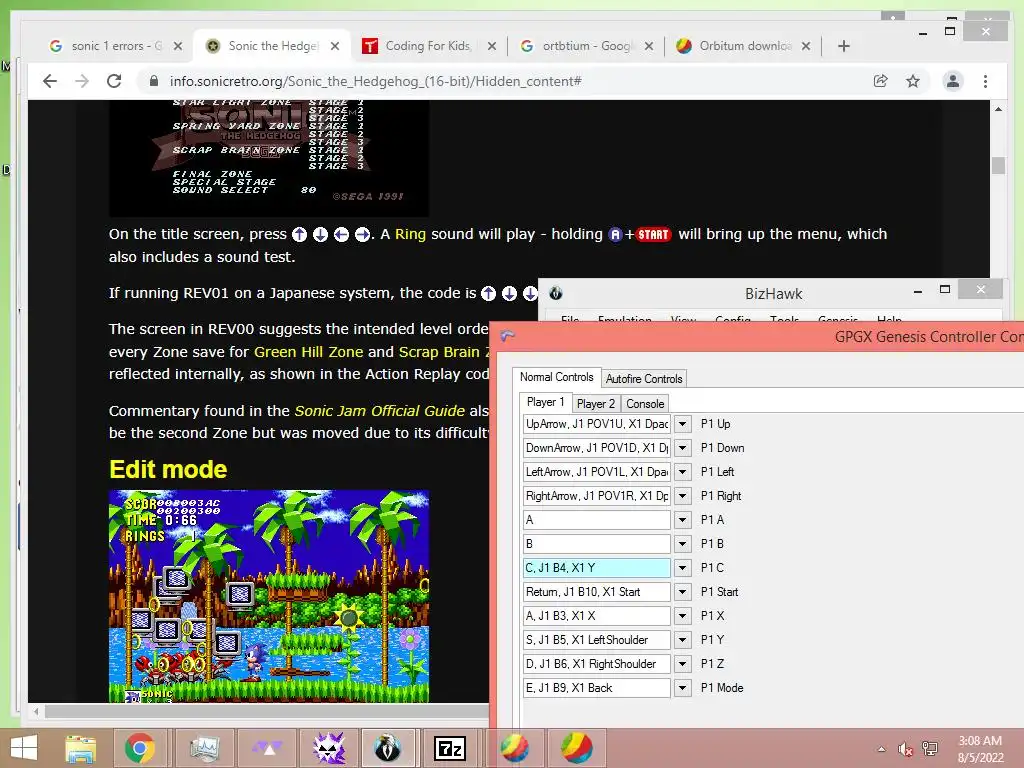Open the 'Green Hill Zone' link
The width and height of the screenshot is (1024, 768).
[308, 351]
